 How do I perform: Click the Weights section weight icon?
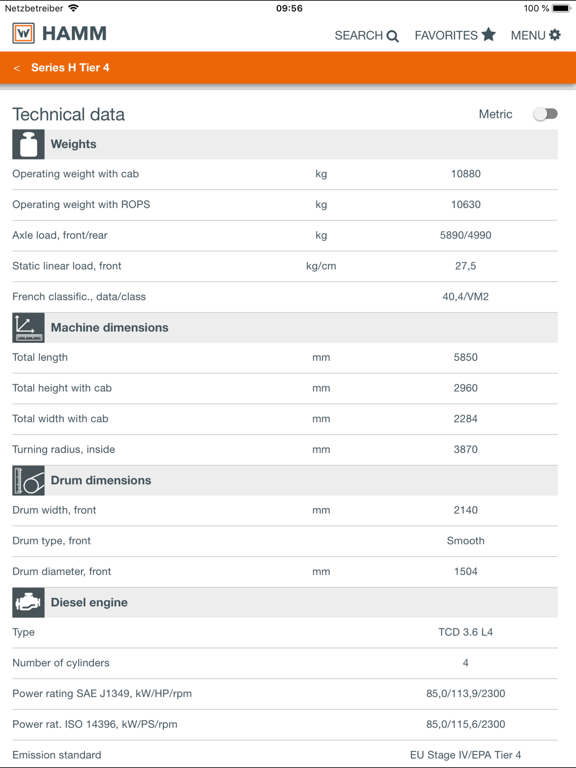pos(28,144)
